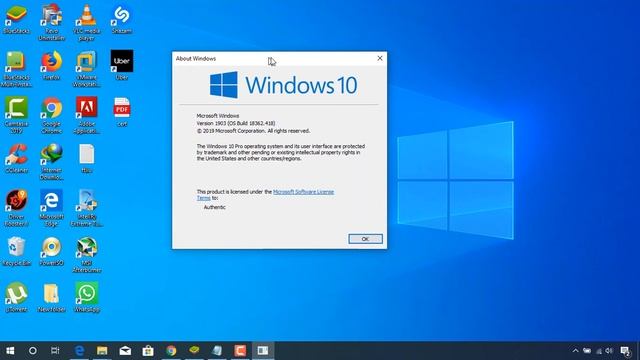Viewport: 640px width, 360px height.
Task: Open Intel Extreme Tuning Utility shortcut
Action: [87, 208]
